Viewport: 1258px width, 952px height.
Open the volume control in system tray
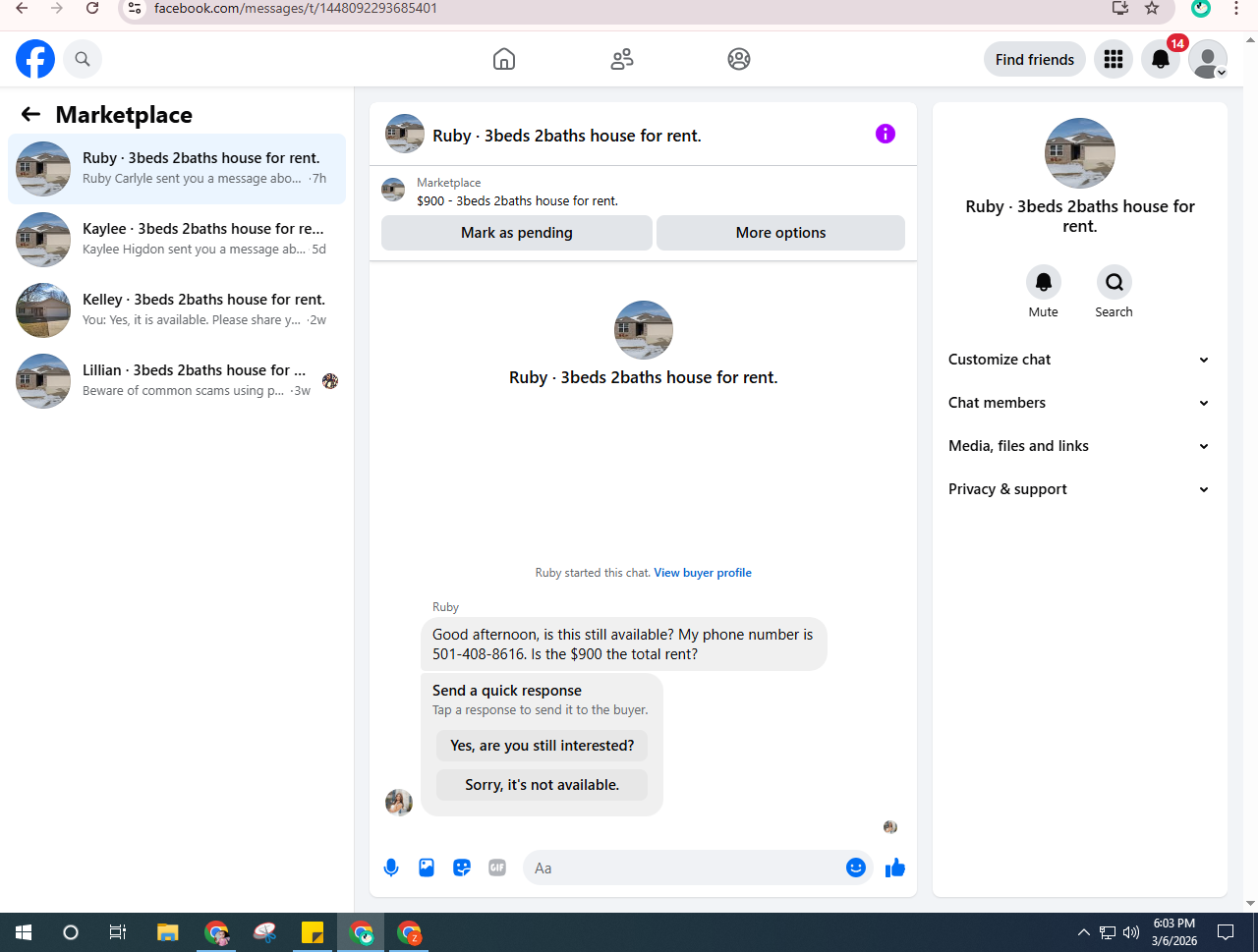pyautogui.click(x=1131, y=932)
